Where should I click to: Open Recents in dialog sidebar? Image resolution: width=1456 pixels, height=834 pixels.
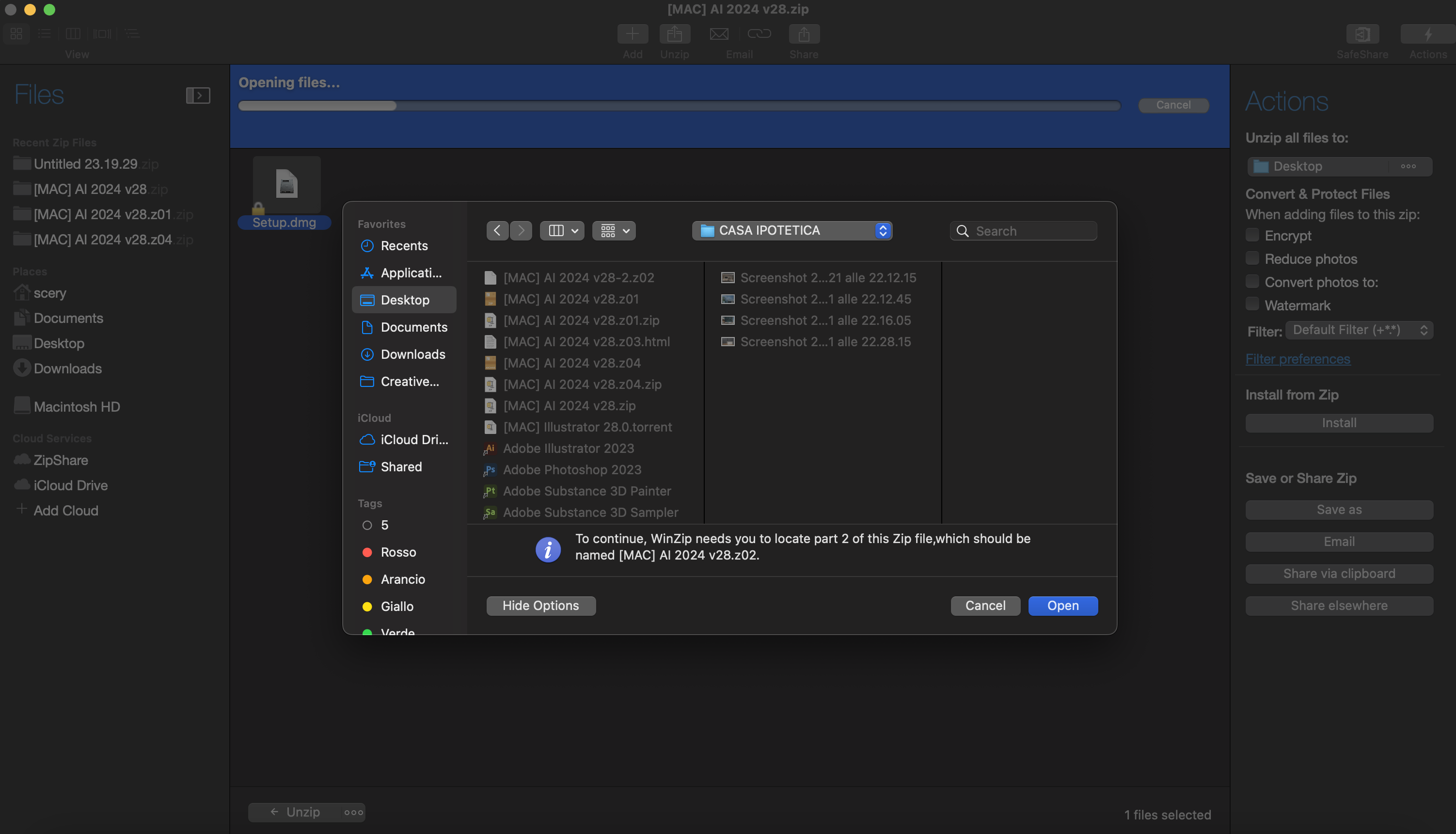point(404,246)
